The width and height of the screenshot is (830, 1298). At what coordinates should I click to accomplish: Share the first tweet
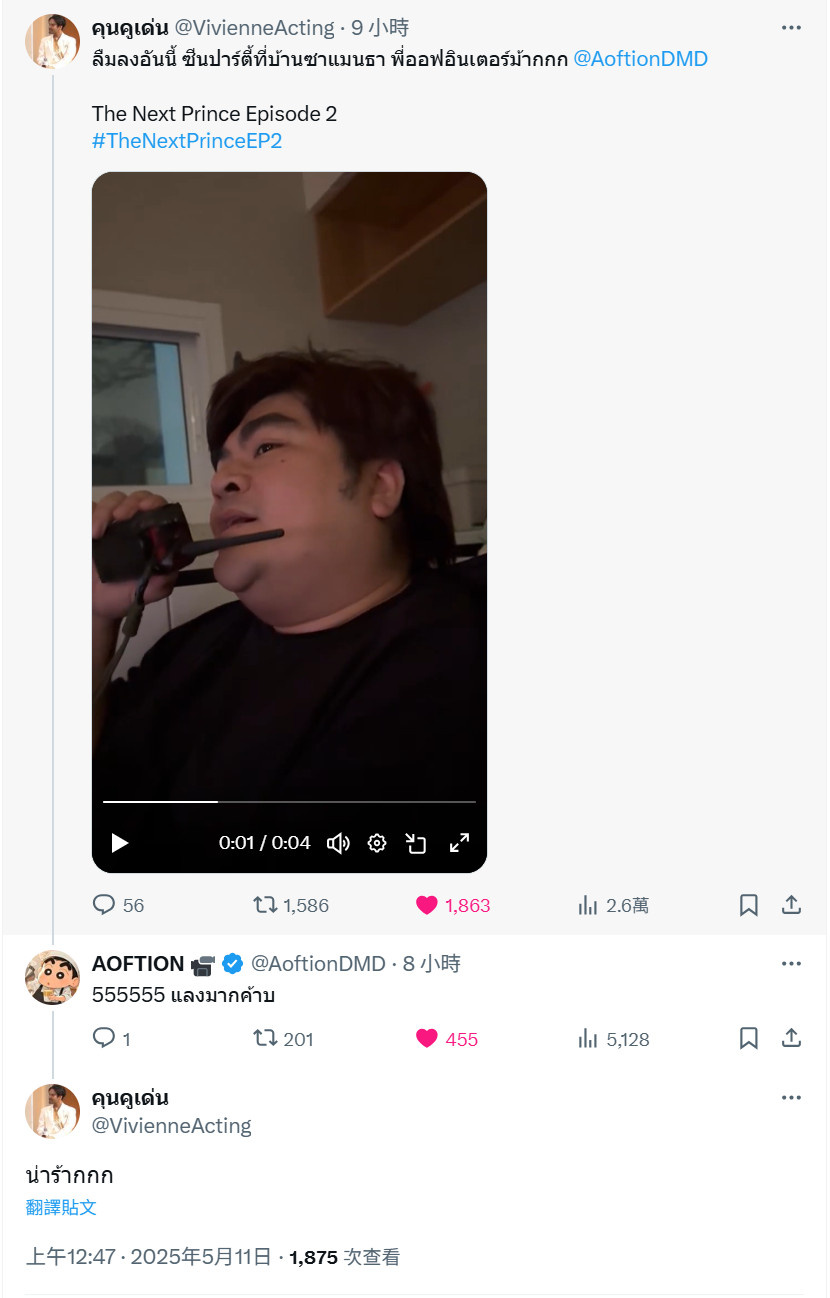tap(791, 905)
